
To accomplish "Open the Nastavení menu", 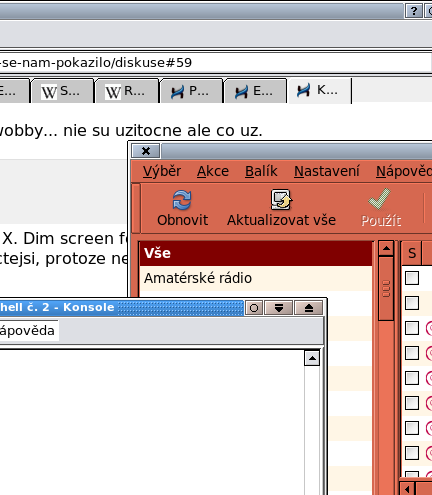I will tap(327, 171).
